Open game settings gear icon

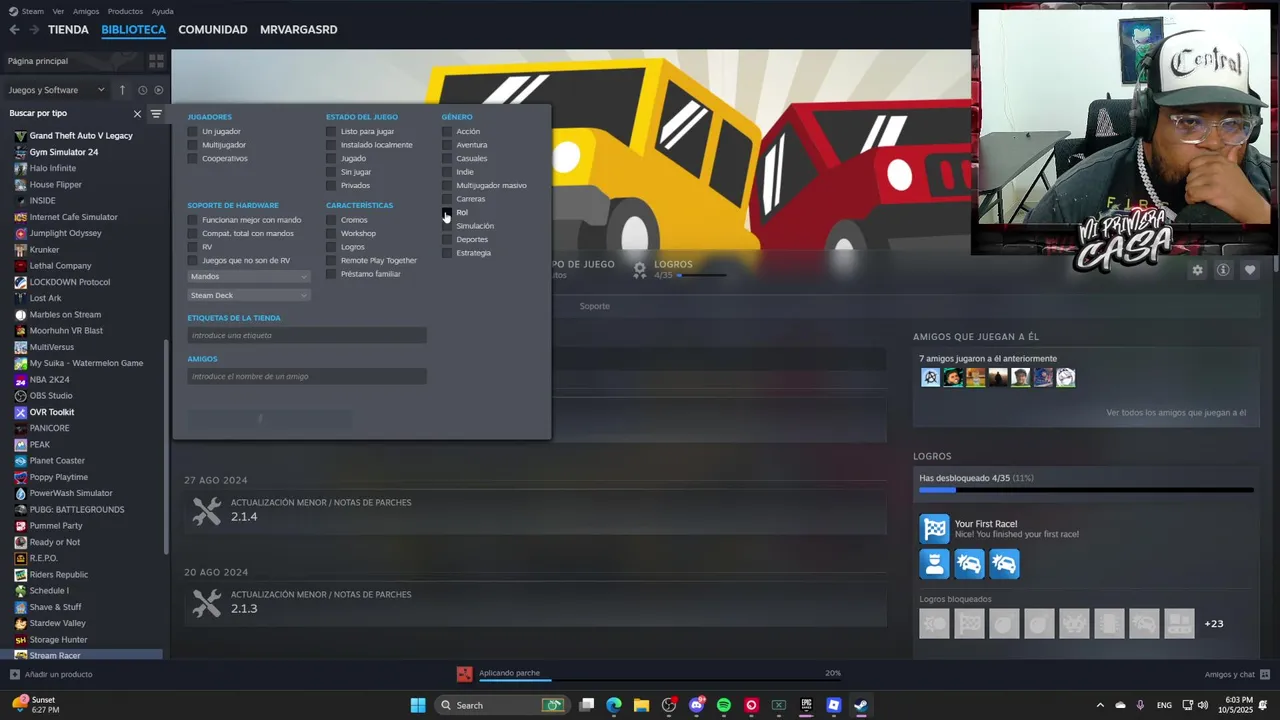pyautogui.click(x=1197, y=270)
